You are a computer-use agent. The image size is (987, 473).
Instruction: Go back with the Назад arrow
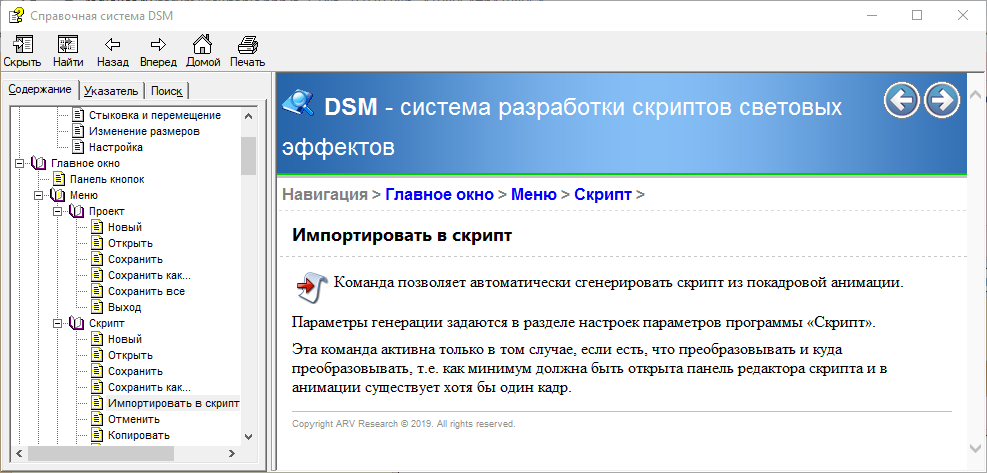[x=113, y=51]
